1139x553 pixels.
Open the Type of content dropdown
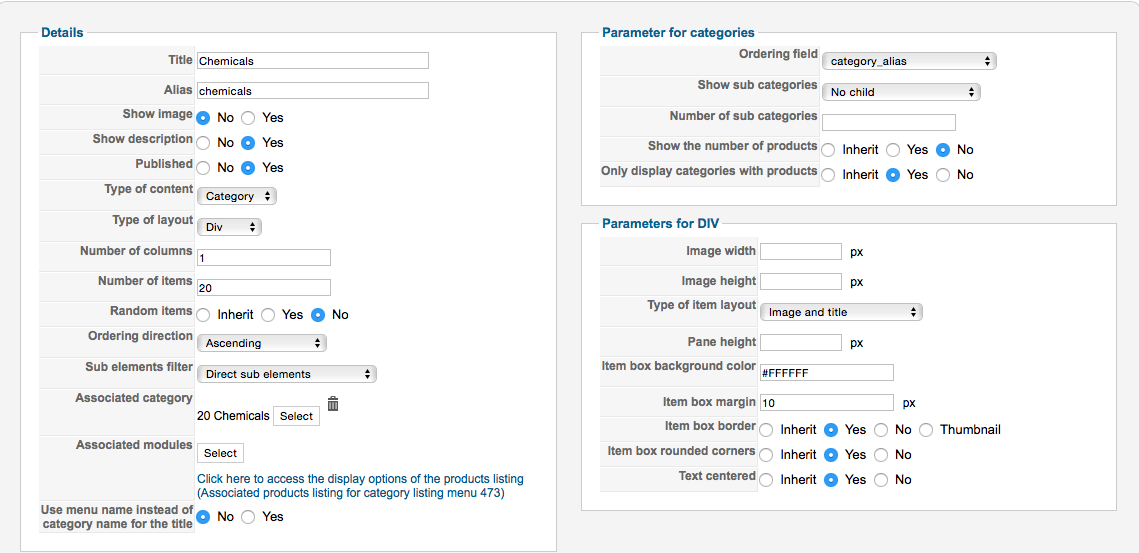pos(237,196)
